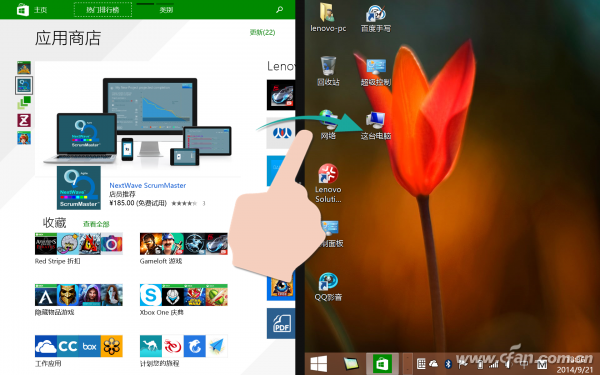
Task: Open the lenovo-pc folder icon
Action: (x=328, y=17)
